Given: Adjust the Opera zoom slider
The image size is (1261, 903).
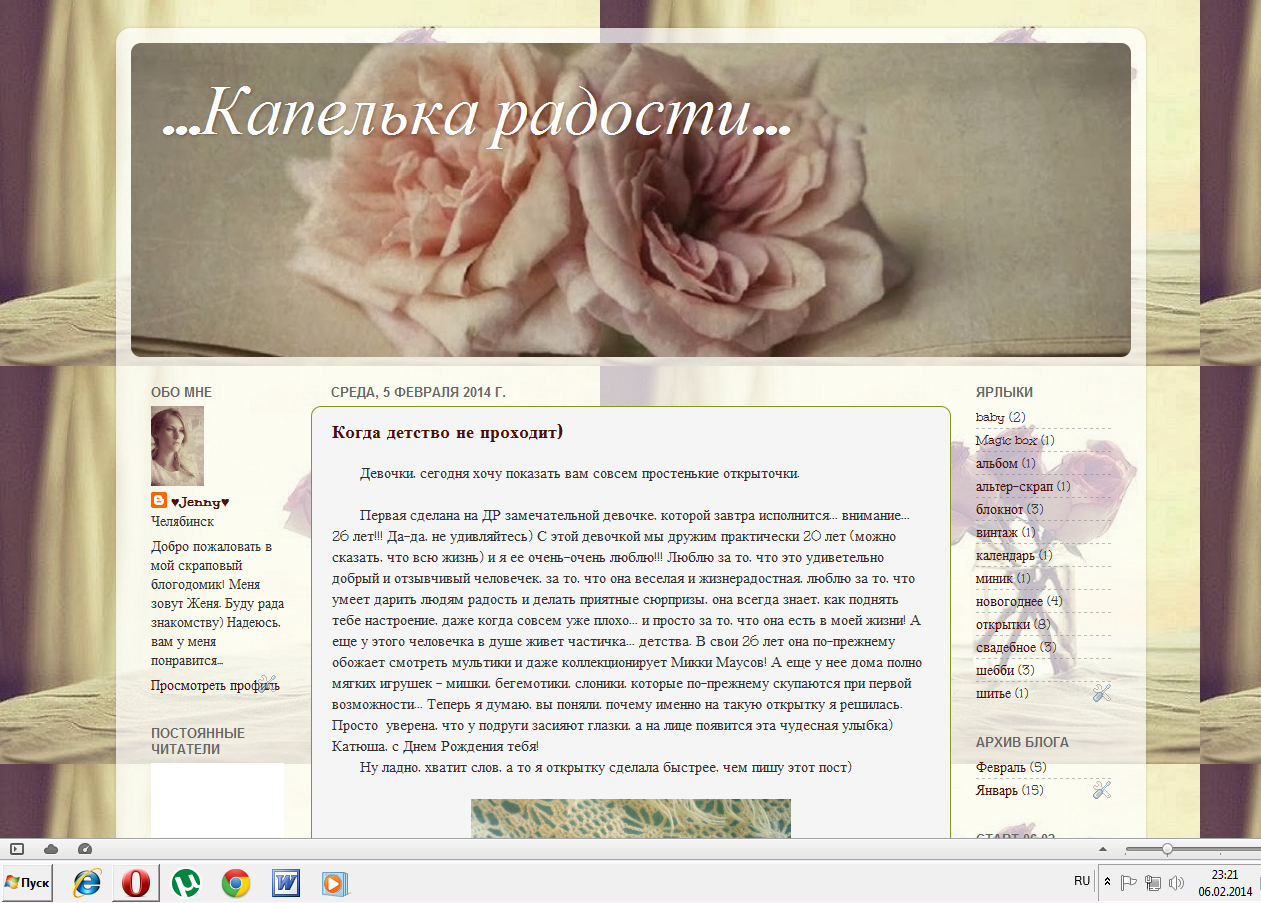Looking at the screenshot, I should [x=1167, y=849].
